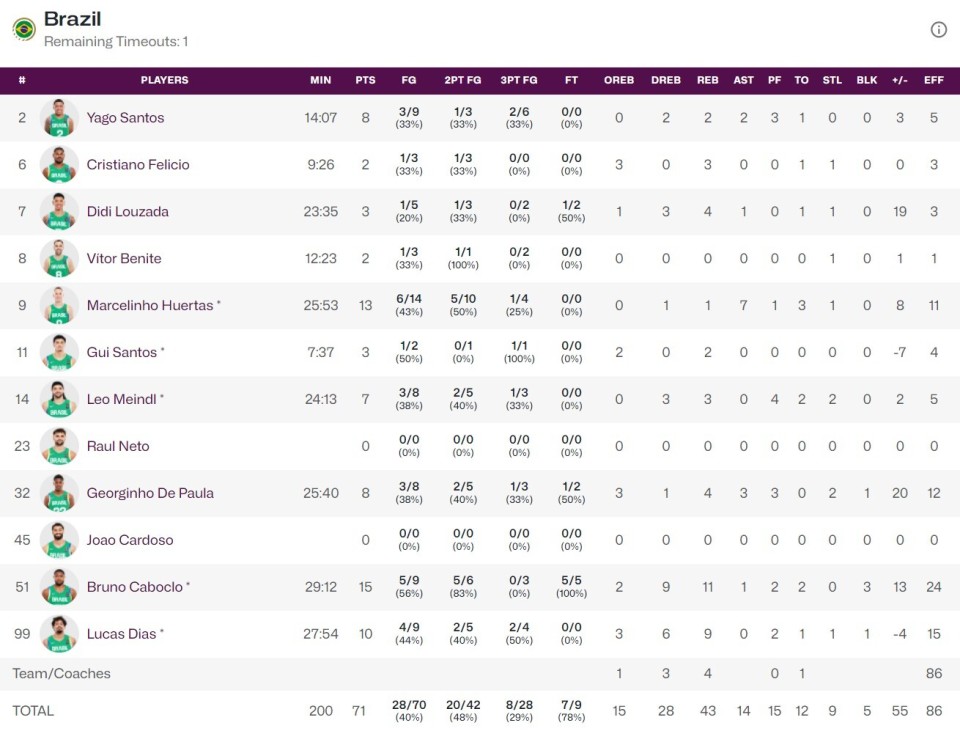Click Gui Santos profile photo

59,352
